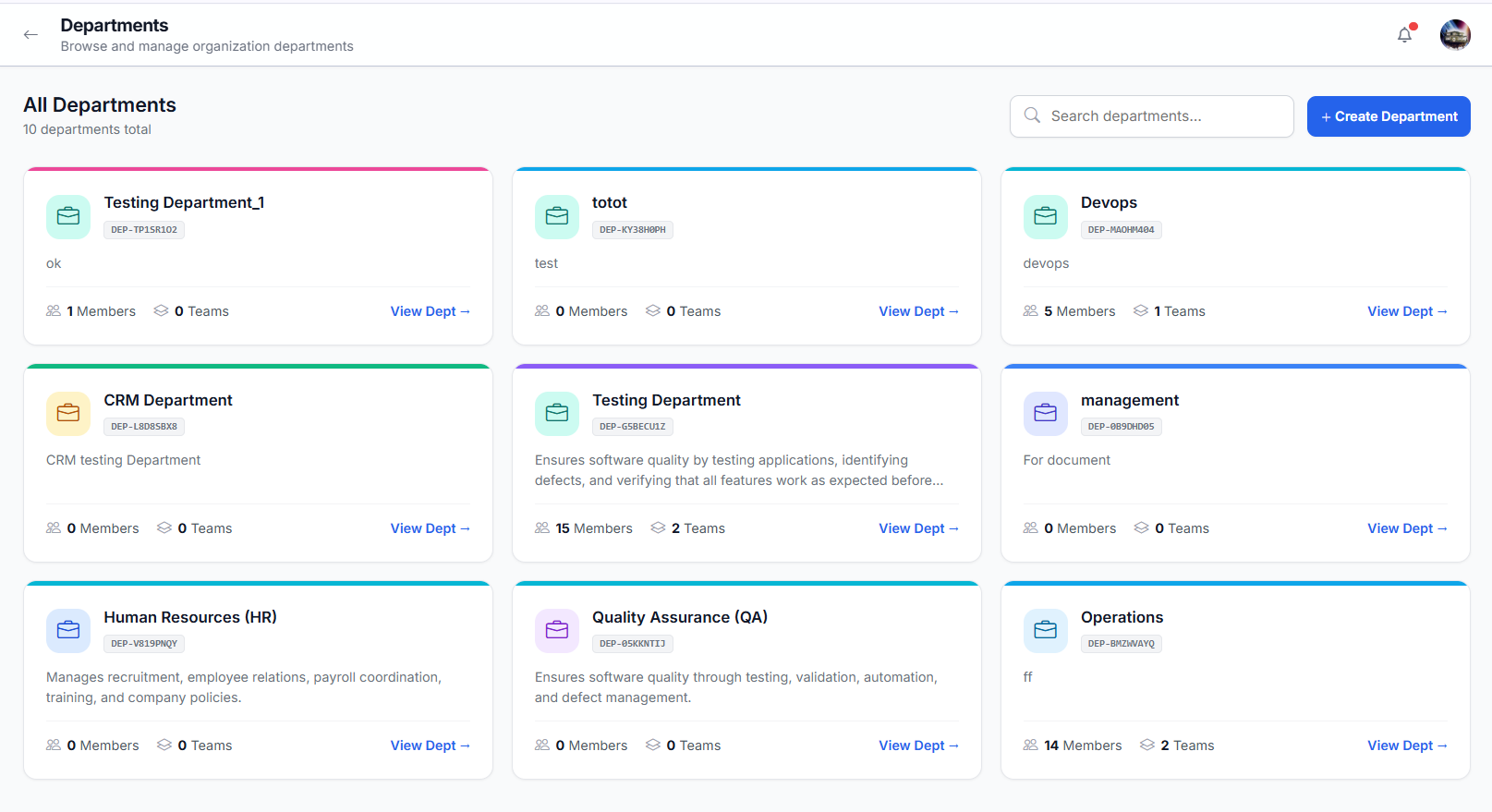Click Quality Assurance (QA) briefcase icon

pos(557,630)
